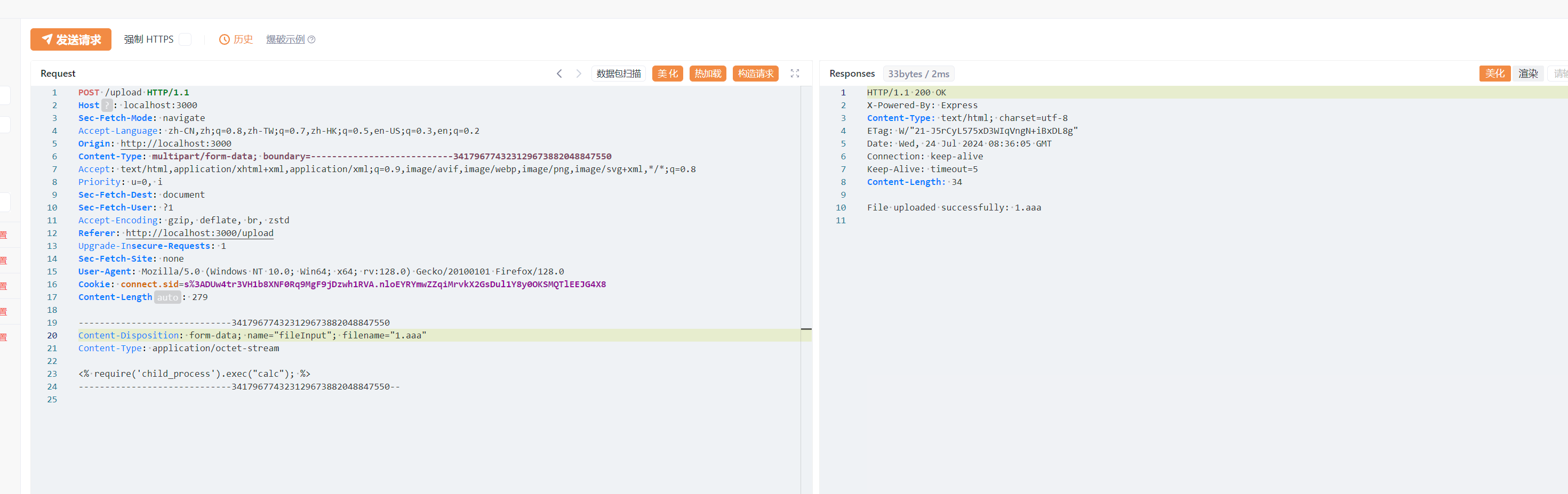1568x494 pixels.
Task: Click the ETag response header line
Action: click(x=972, y=131)
